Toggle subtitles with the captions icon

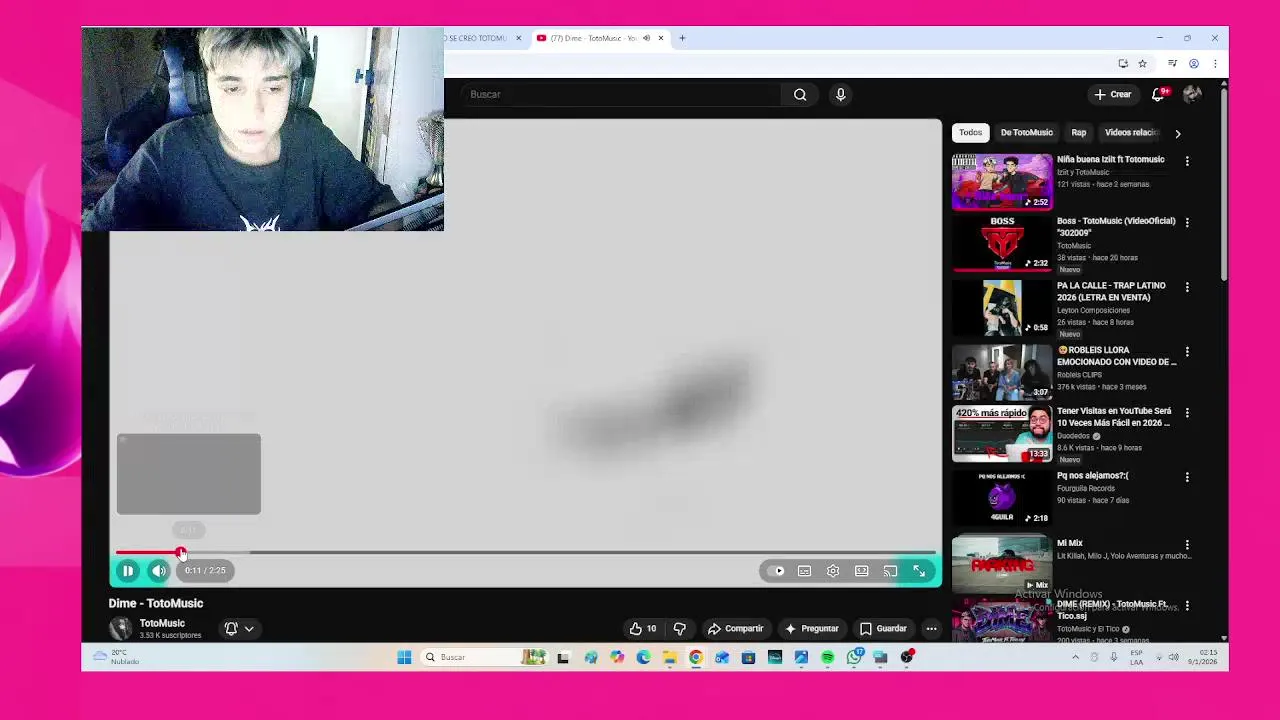coord(804,571)
